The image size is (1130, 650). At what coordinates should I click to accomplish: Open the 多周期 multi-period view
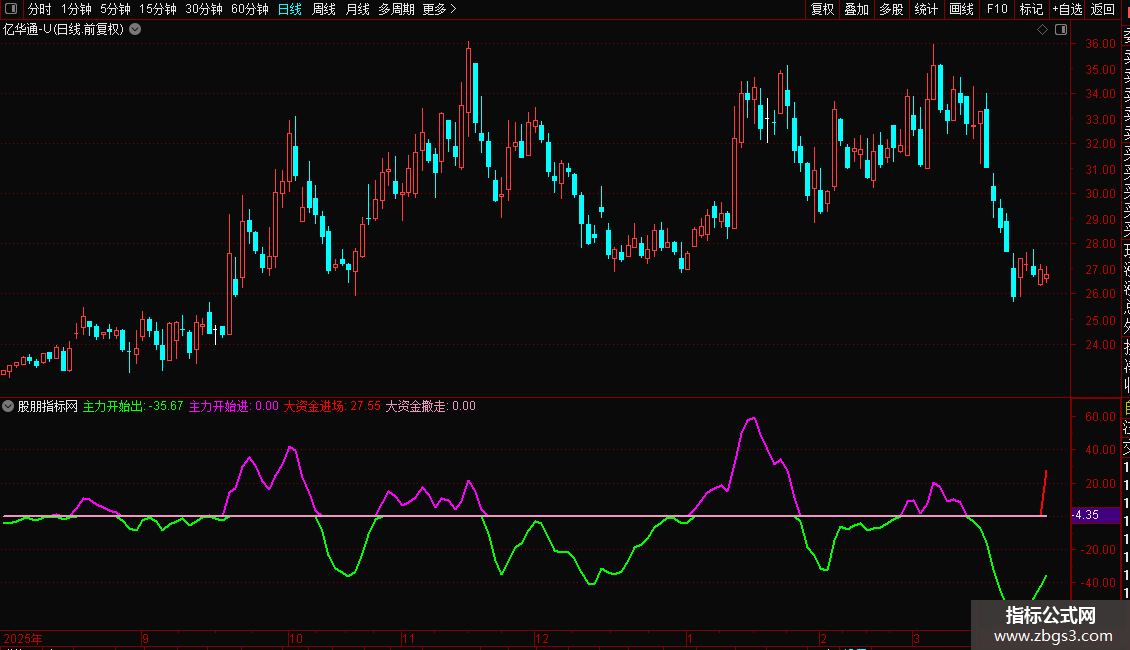click(396, 9)
